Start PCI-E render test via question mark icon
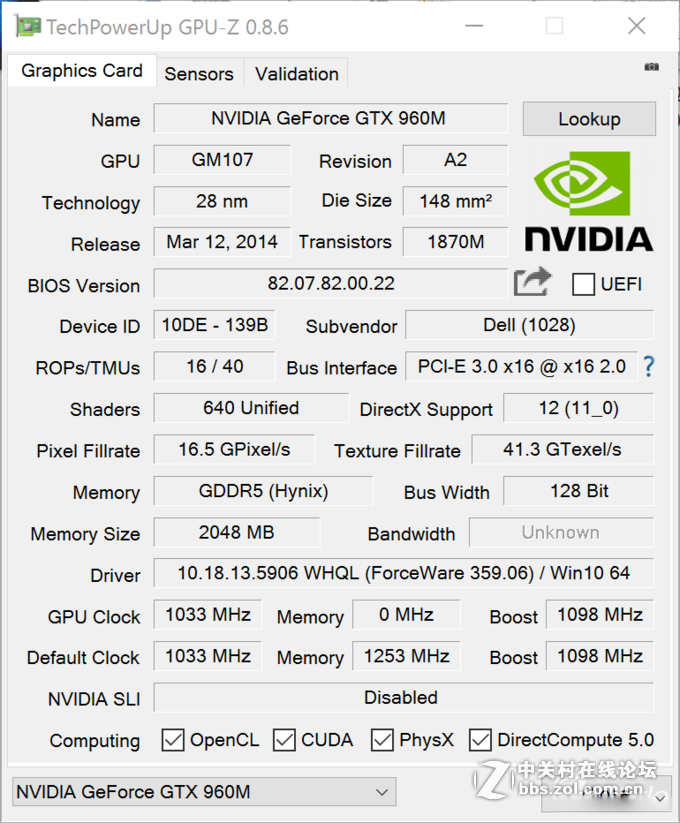This screenshot has width=680, height=823. click(648, 368)
